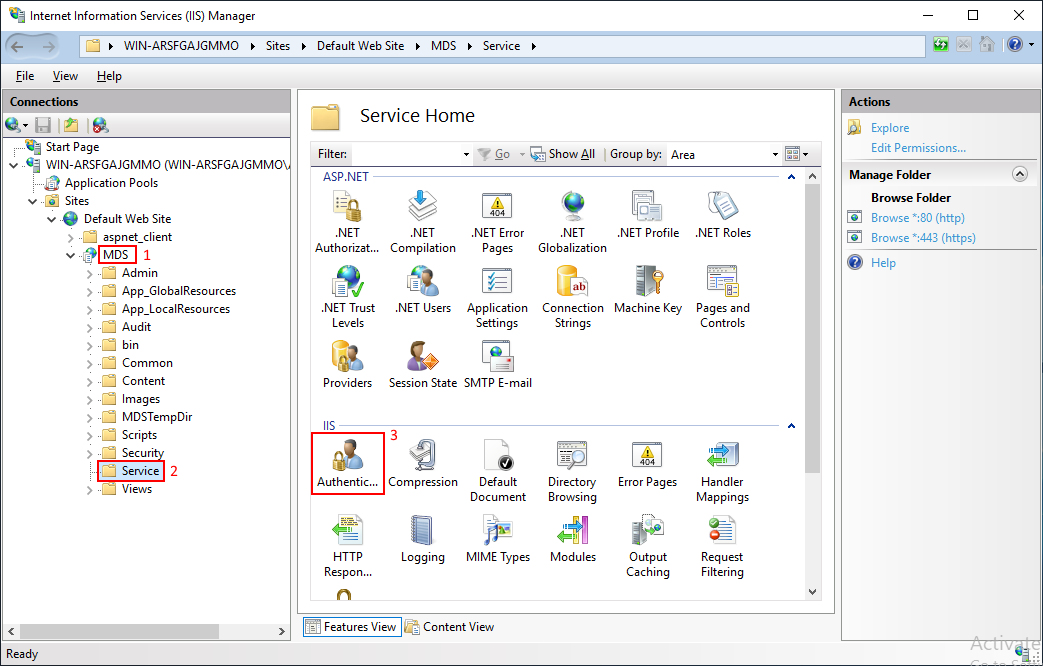Click the Delete connection icon
1043x666 pixels.
pyautogui.click(x=100, y=125)
